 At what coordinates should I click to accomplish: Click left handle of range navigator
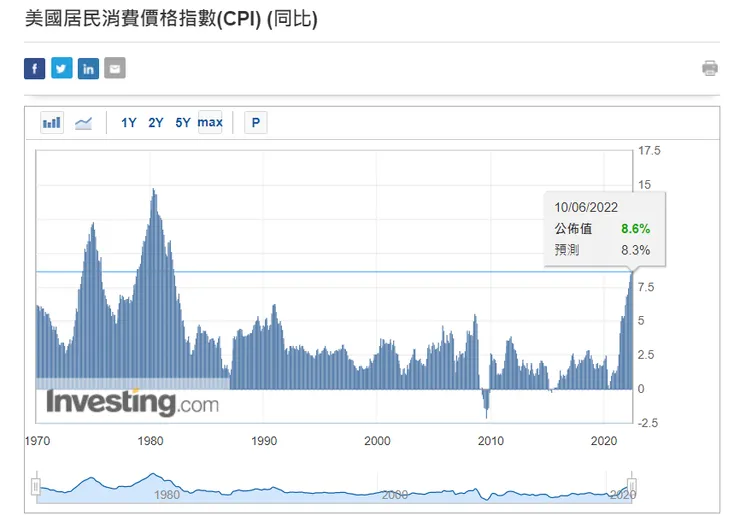(x=36, y=486)
